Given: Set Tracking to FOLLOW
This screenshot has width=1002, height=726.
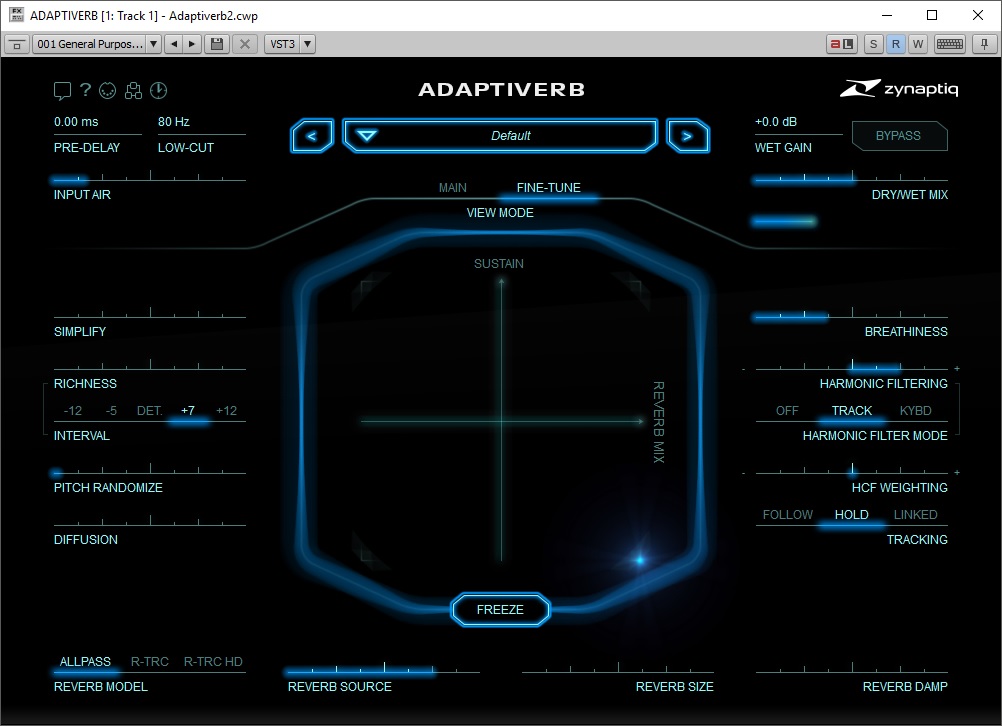Looking at the screenshot, I should [788, 515].
